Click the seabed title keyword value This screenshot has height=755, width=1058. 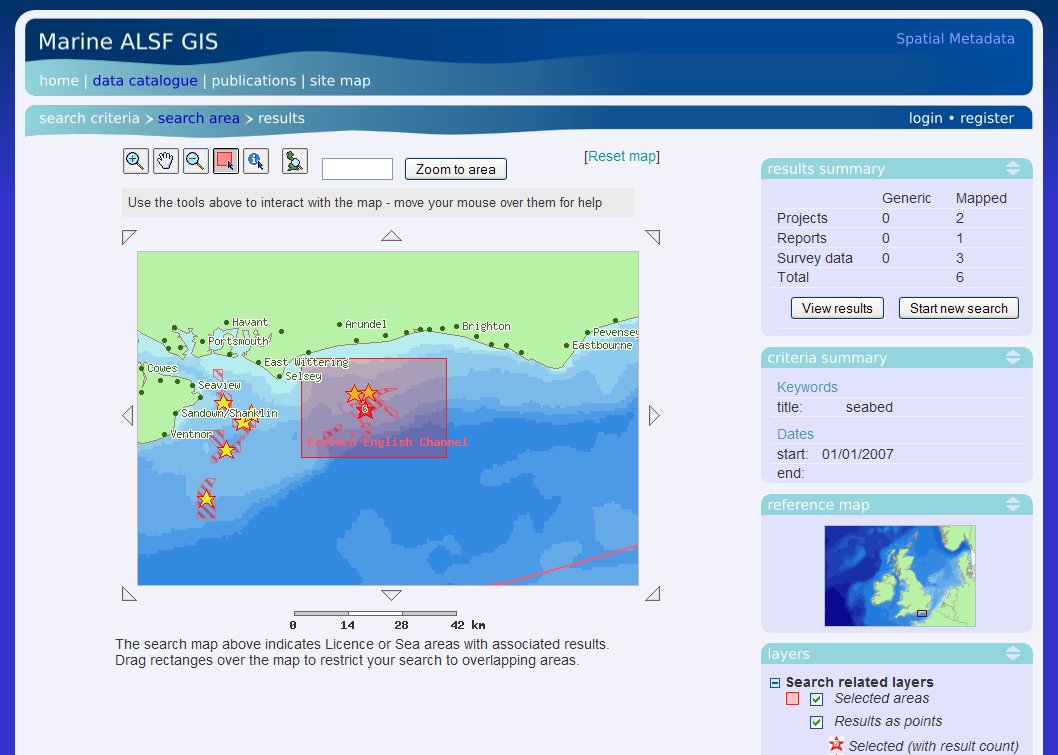[x=869, y=408]
